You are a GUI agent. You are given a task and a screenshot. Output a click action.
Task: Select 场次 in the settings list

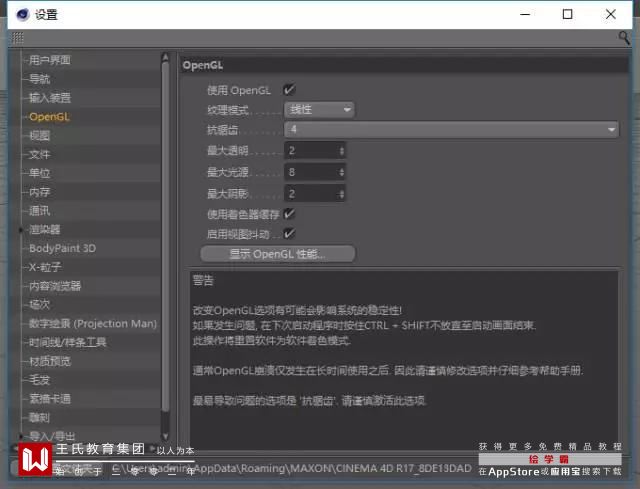[x=39, y=305]
